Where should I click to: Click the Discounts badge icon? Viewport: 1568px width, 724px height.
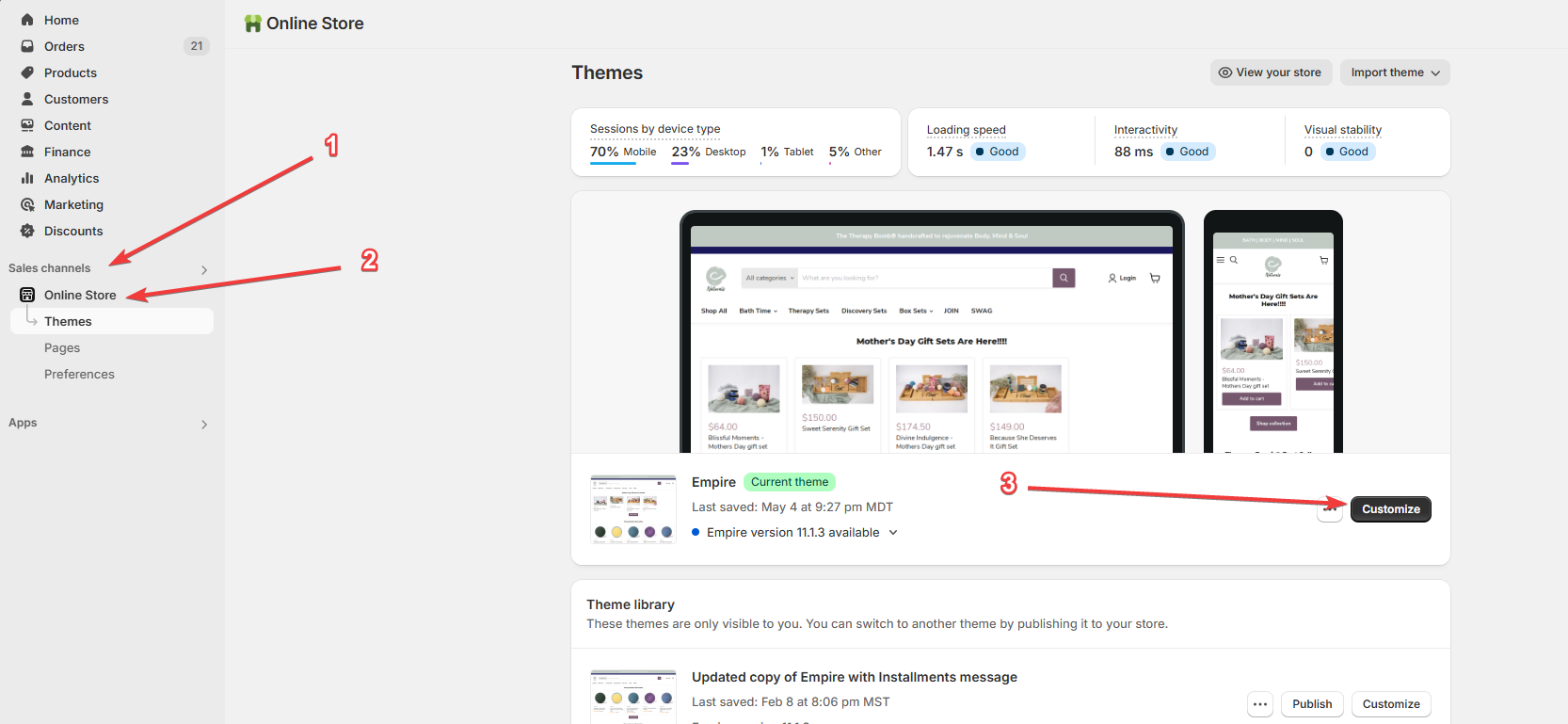point(27,231)
